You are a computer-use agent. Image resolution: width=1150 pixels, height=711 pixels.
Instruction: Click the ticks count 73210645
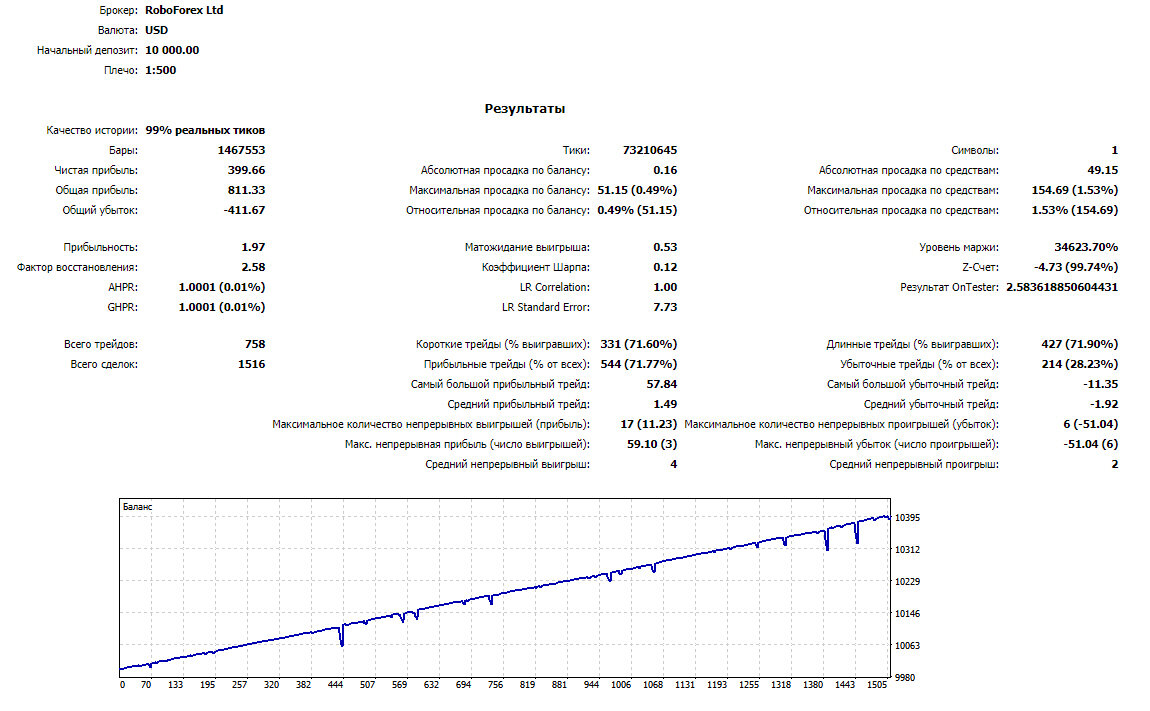point(650,150)
